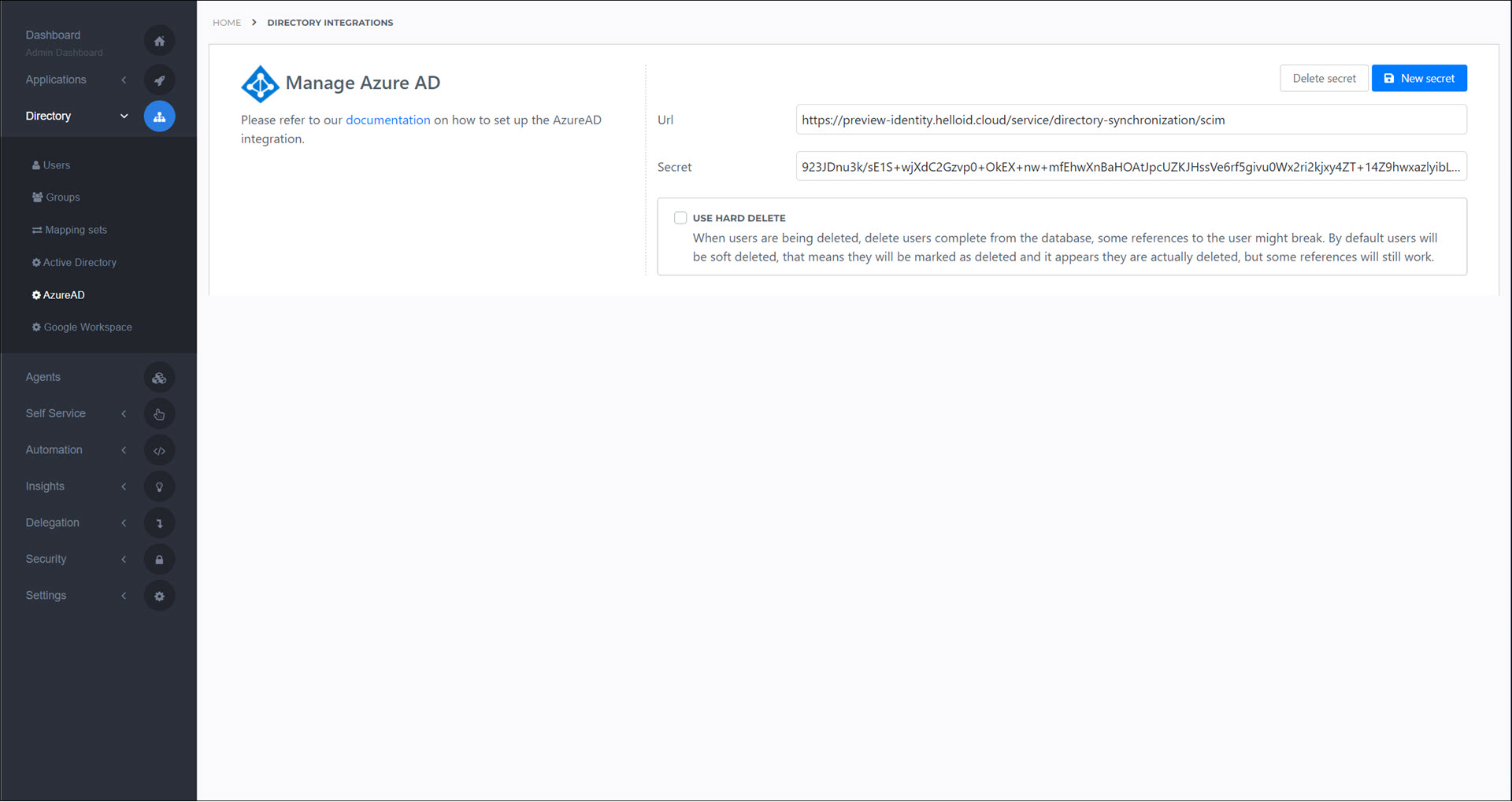Viewport: 1512px width, 802px height.
Task: Click the Url input field
Action: pos(1131,120)
